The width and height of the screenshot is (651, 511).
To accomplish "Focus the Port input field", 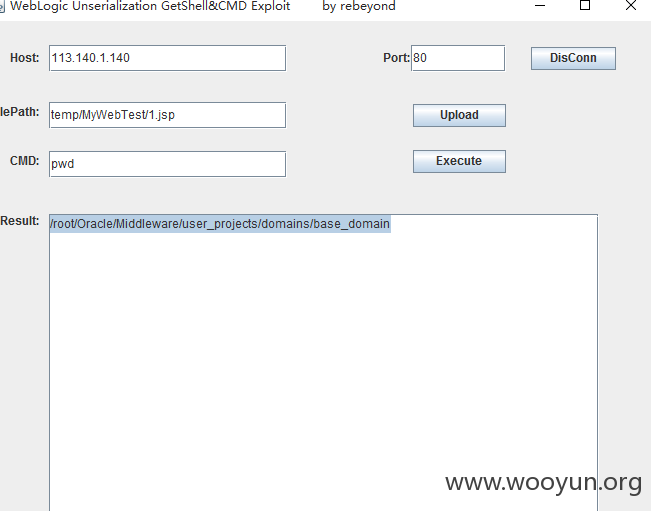I will tap(458, 58).
